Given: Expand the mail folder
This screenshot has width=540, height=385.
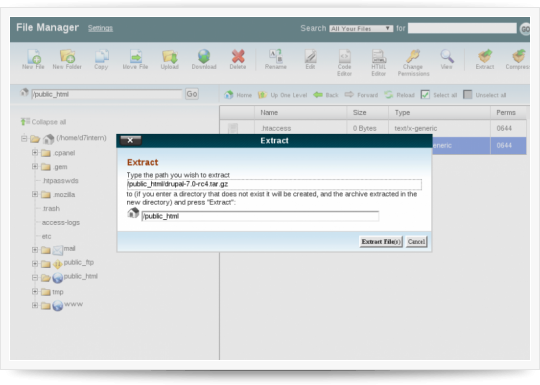Looking at the screenshot, I should [x=35, y=250].
